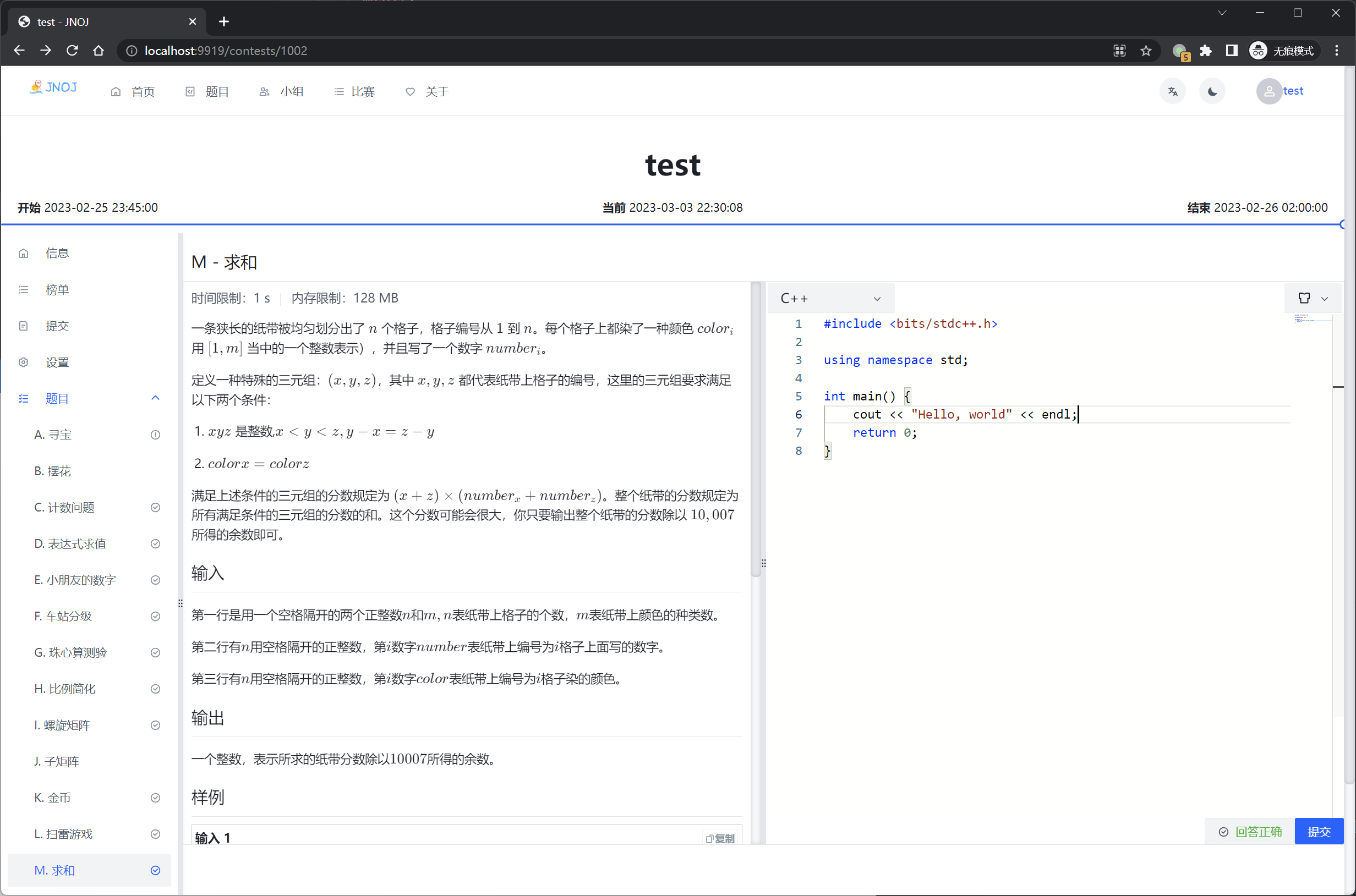Select problem E. 小朋友的数字
The height and width of the screenshot is (896, 1356).
[x=90, y=580]
